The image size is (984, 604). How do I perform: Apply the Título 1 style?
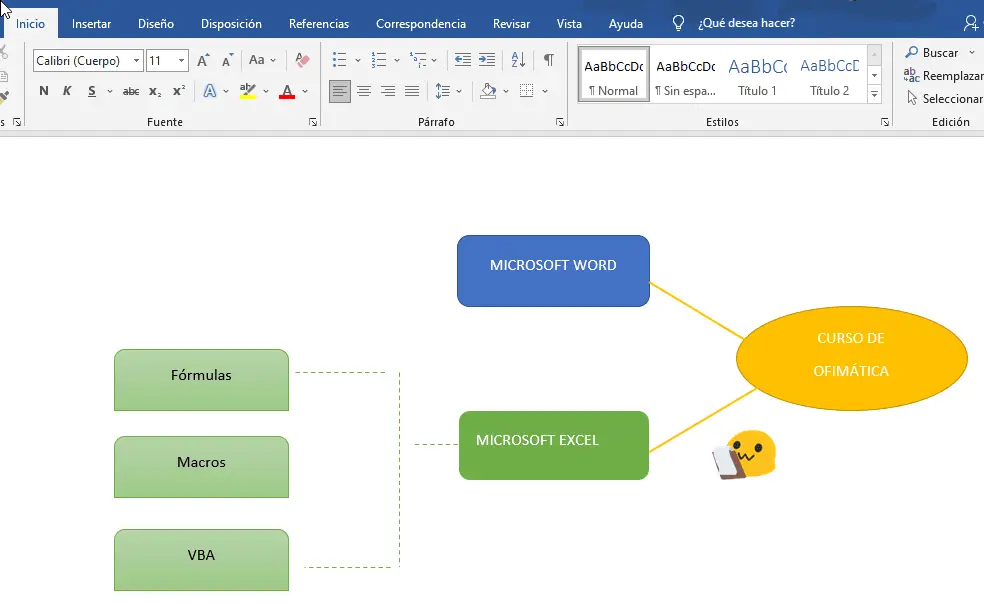(x=757, y=75)
